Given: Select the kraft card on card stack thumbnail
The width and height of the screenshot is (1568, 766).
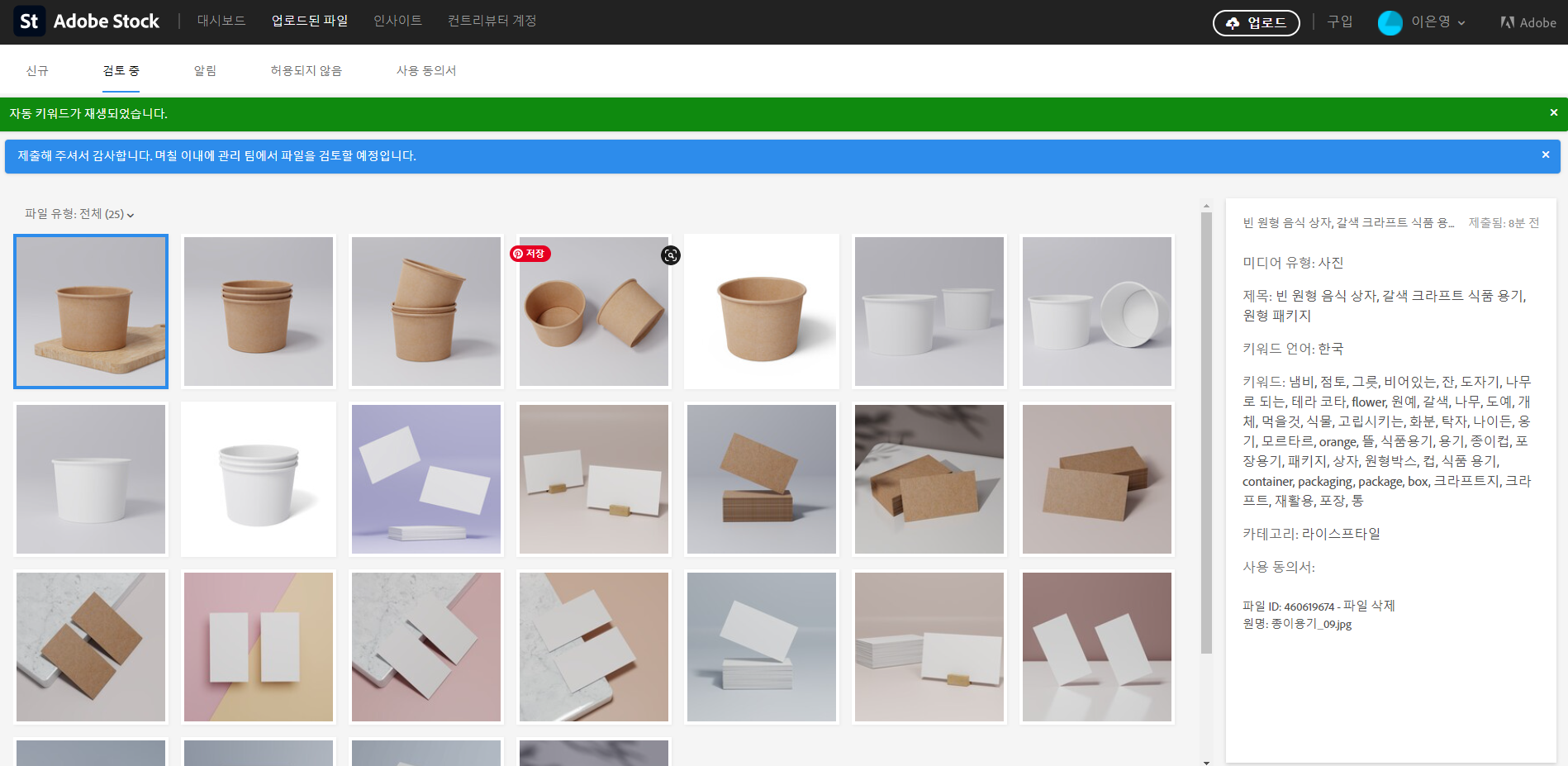Looking at the screenshot, I should (x=762, y=479).
